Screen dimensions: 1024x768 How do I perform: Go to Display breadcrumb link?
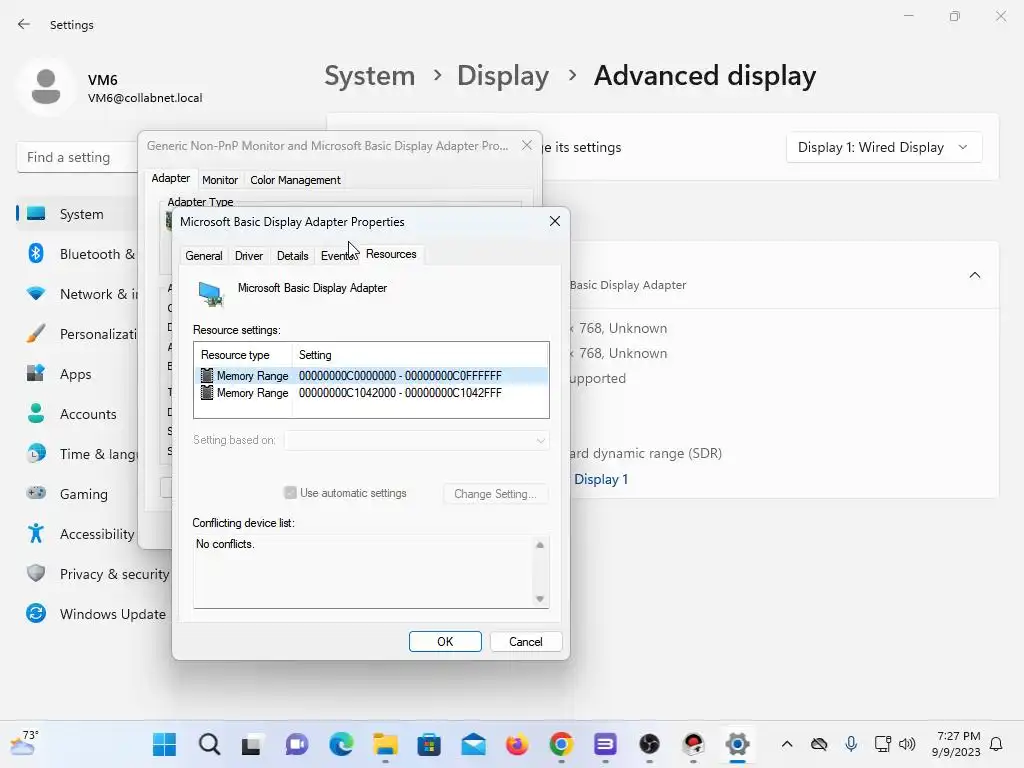(x=503, y=76)
